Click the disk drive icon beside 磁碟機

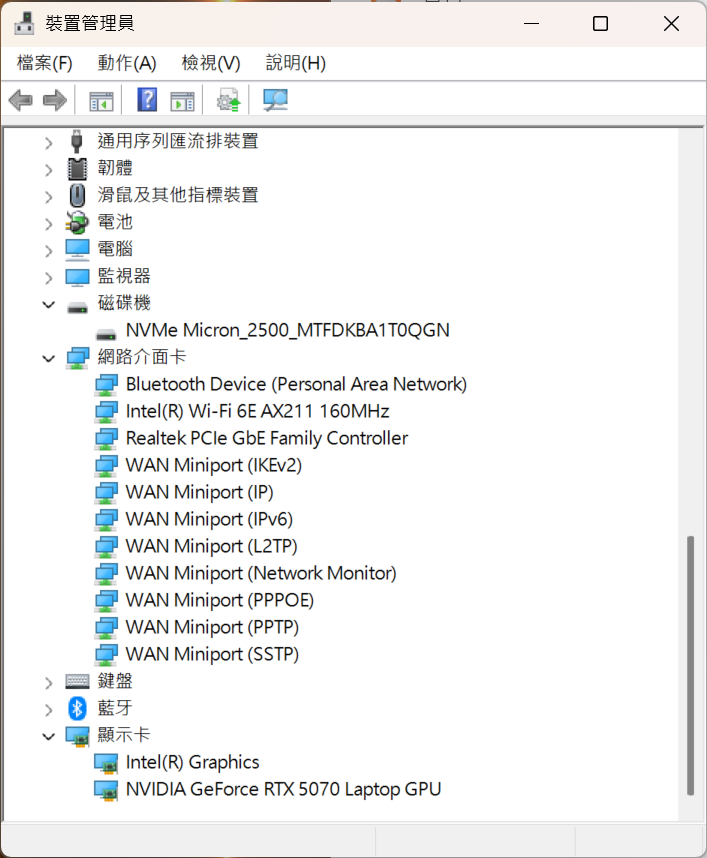77,308
